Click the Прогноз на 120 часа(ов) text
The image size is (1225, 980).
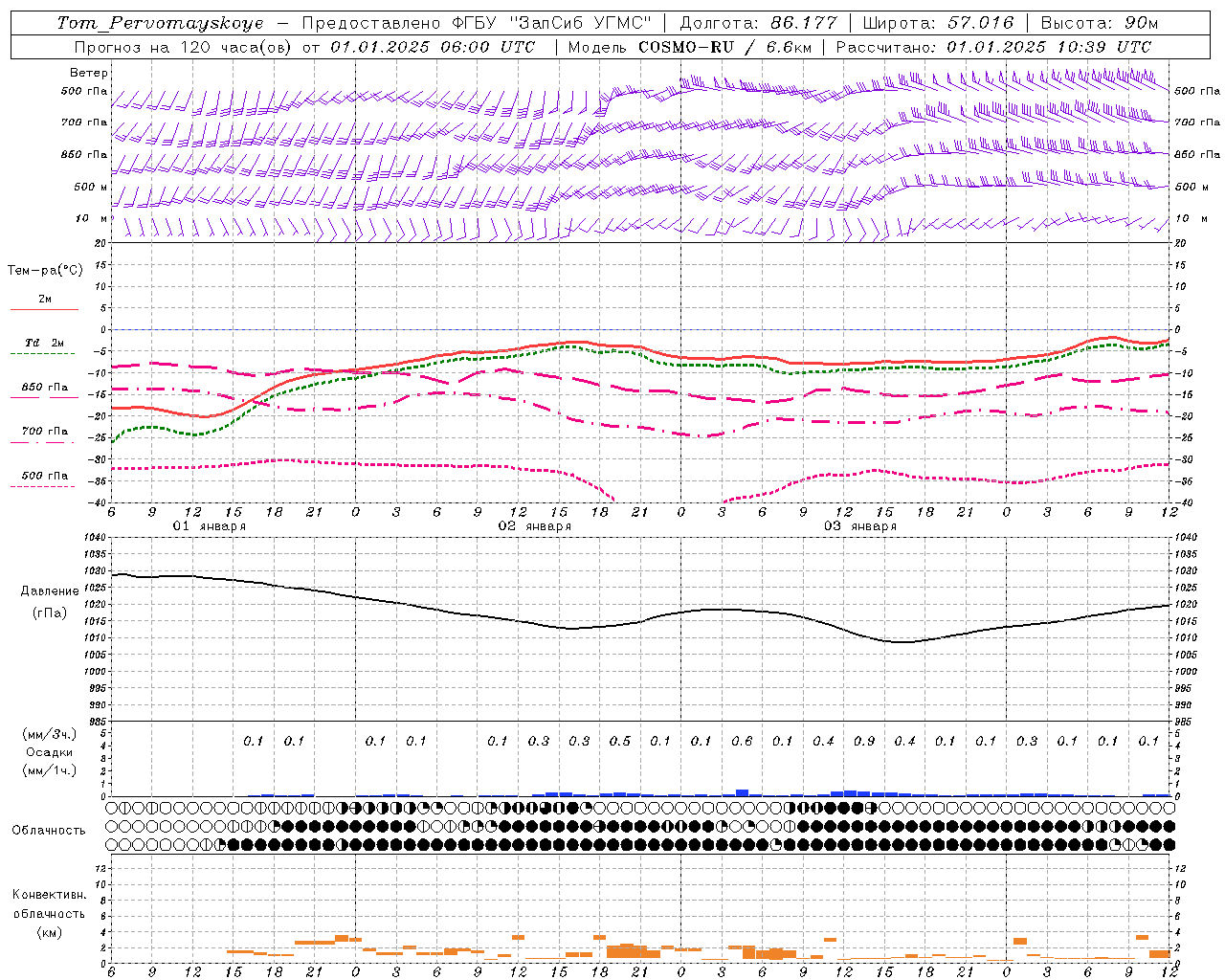184,47
